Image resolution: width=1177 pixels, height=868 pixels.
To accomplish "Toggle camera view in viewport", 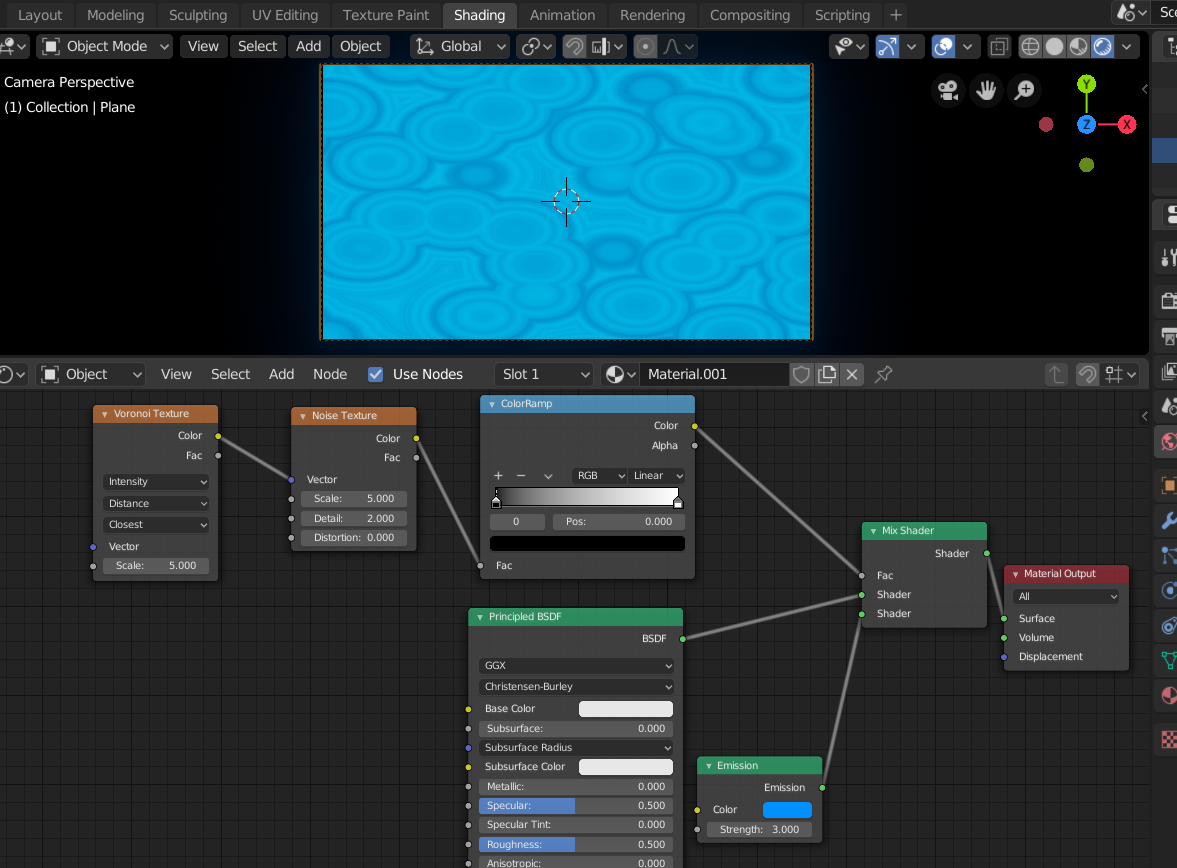I will (x=948, y=91).
